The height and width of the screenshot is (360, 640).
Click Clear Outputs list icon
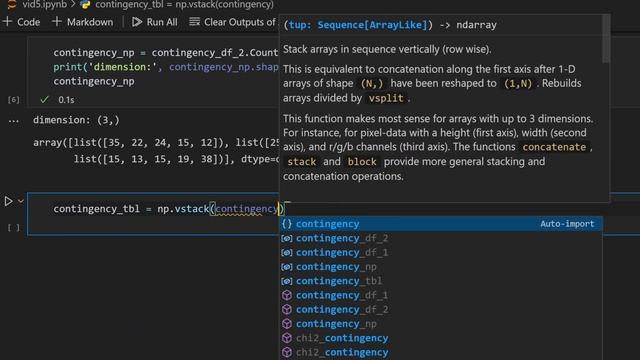pyautogui.click(x=194, y=21)
